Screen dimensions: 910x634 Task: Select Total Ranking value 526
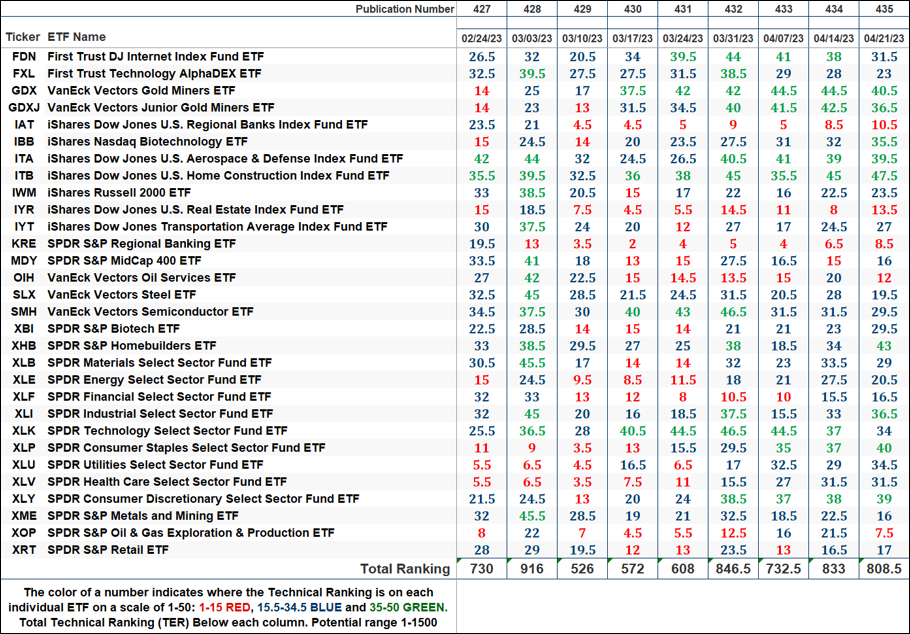(x=582, y=570)
